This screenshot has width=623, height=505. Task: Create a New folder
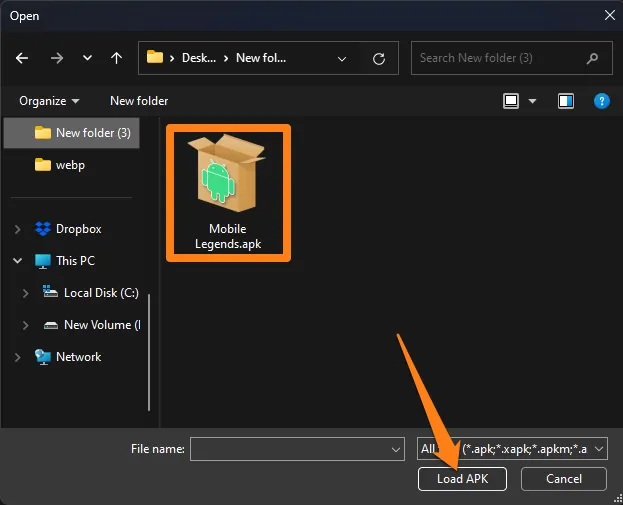coord(139,101)
